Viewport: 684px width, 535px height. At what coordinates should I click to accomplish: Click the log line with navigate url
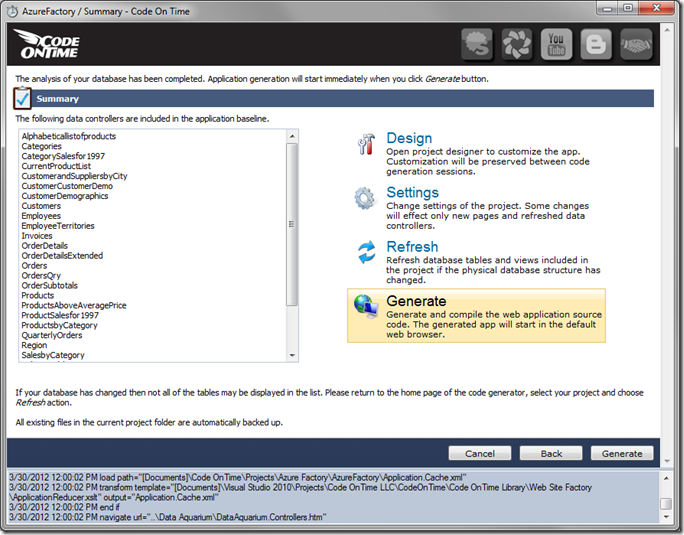click(x=168, y=518)
